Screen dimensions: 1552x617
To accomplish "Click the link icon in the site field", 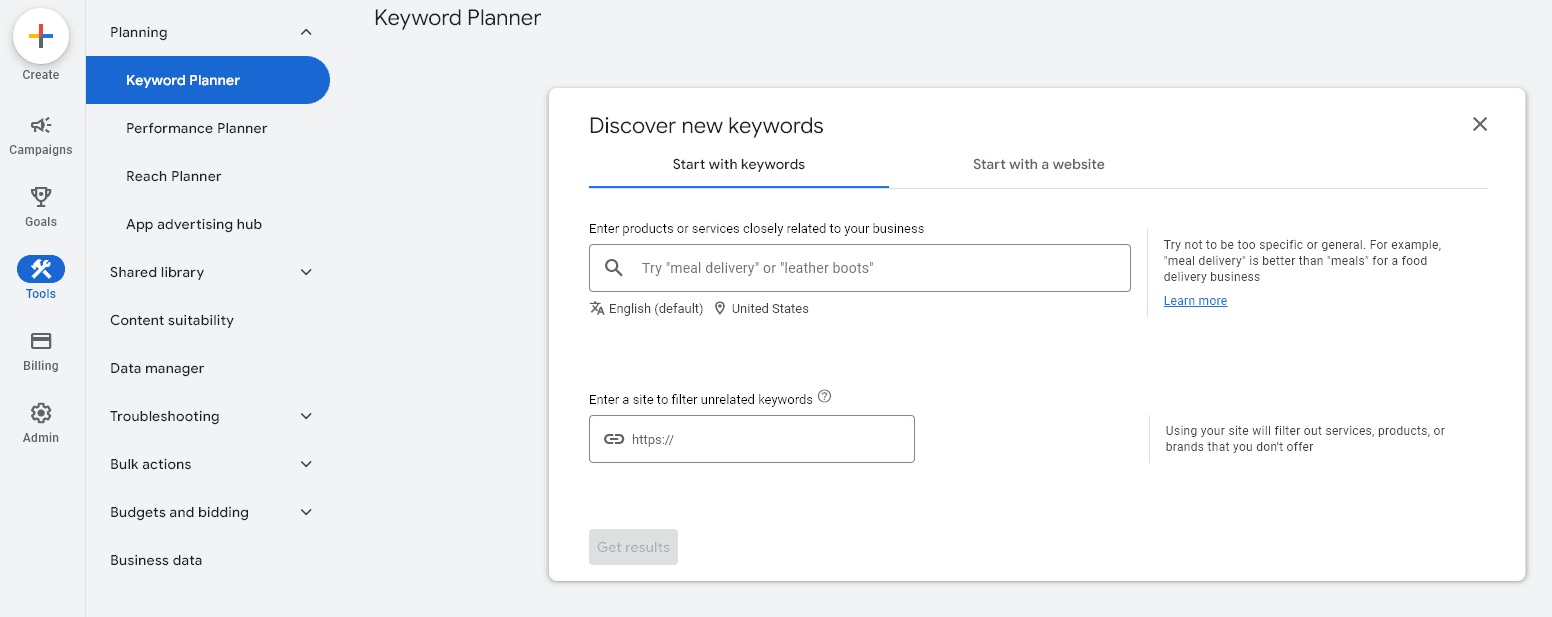I will 614,438.
